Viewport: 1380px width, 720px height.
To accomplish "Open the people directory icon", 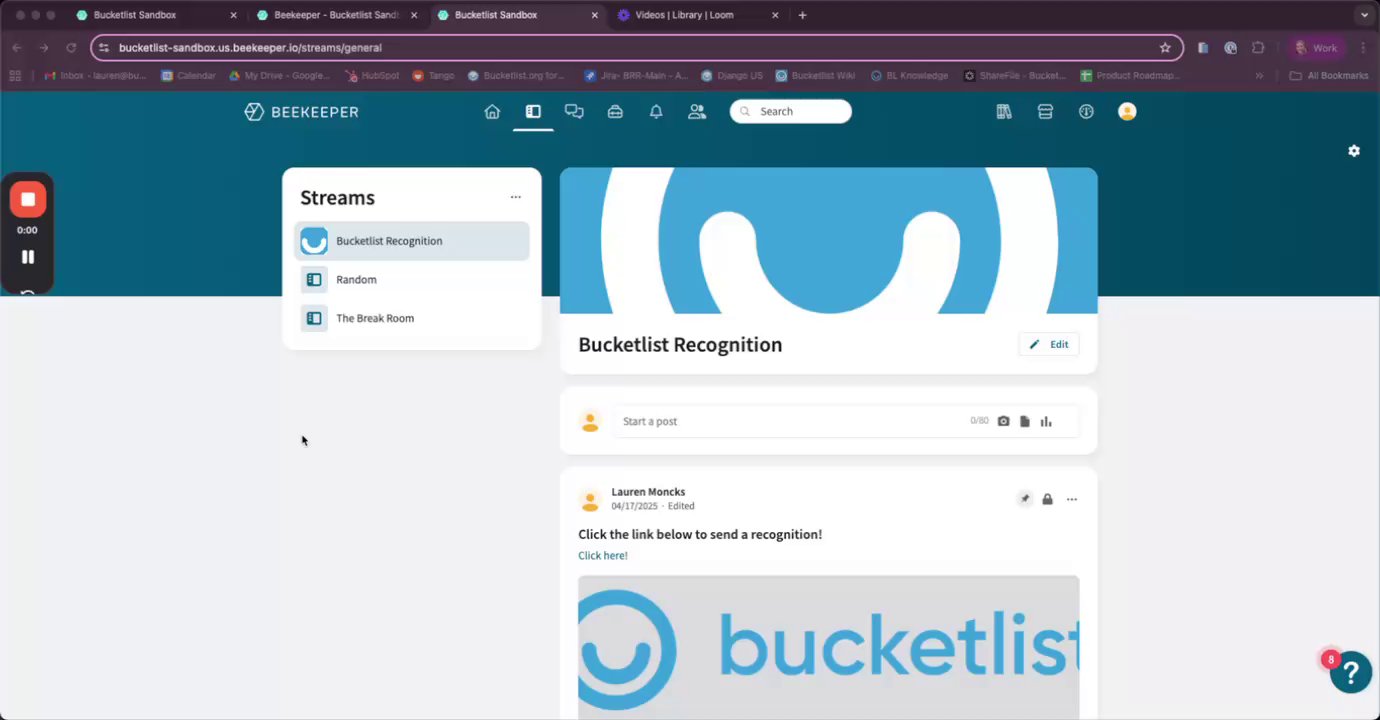I will tap(697, 112).
